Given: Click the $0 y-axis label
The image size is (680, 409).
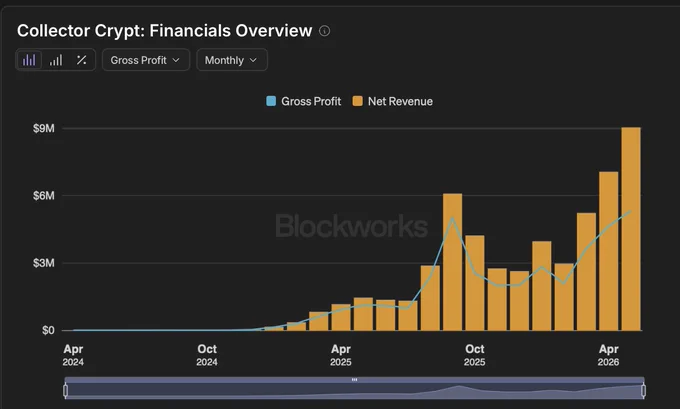Looking at the screenshot, I should click(48, 330).
